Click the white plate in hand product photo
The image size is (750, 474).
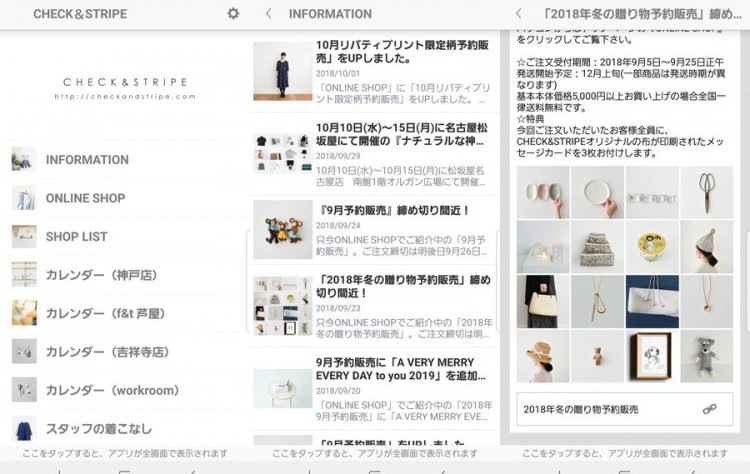coord(597,192)
